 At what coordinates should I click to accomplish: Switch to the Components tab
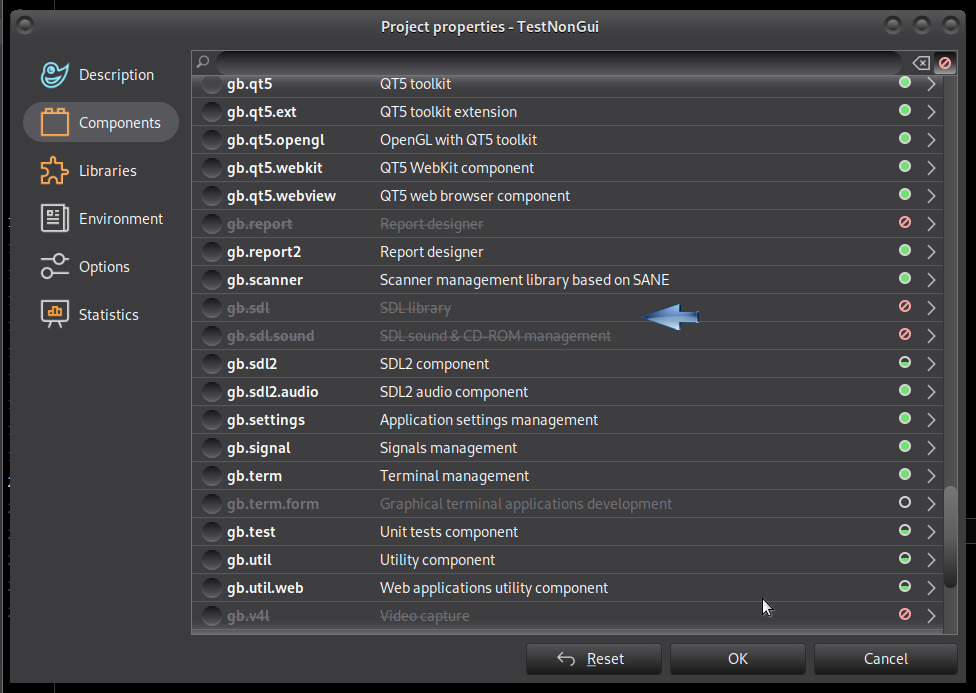tap(101, 123)
